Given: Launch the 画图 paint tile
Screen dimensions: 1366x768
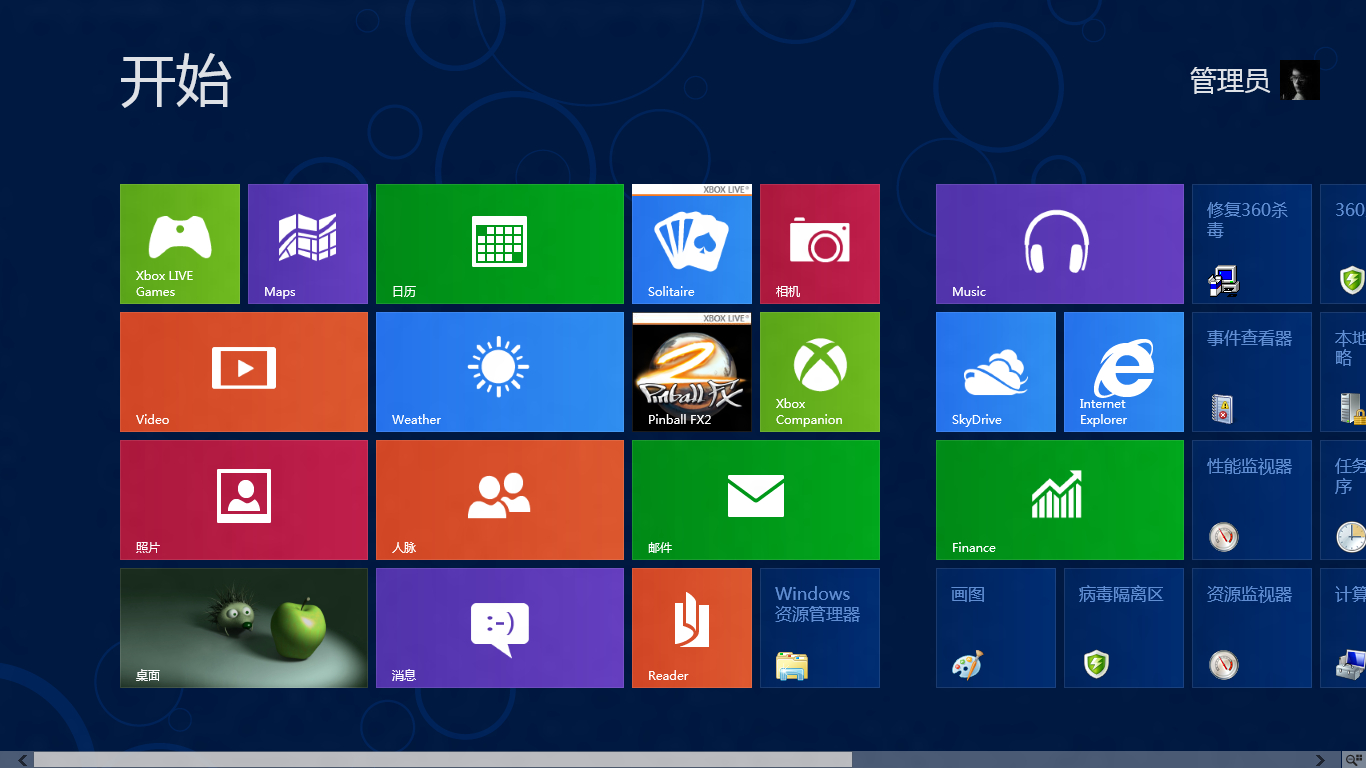Looking at the screenshot, I should 996,628.
